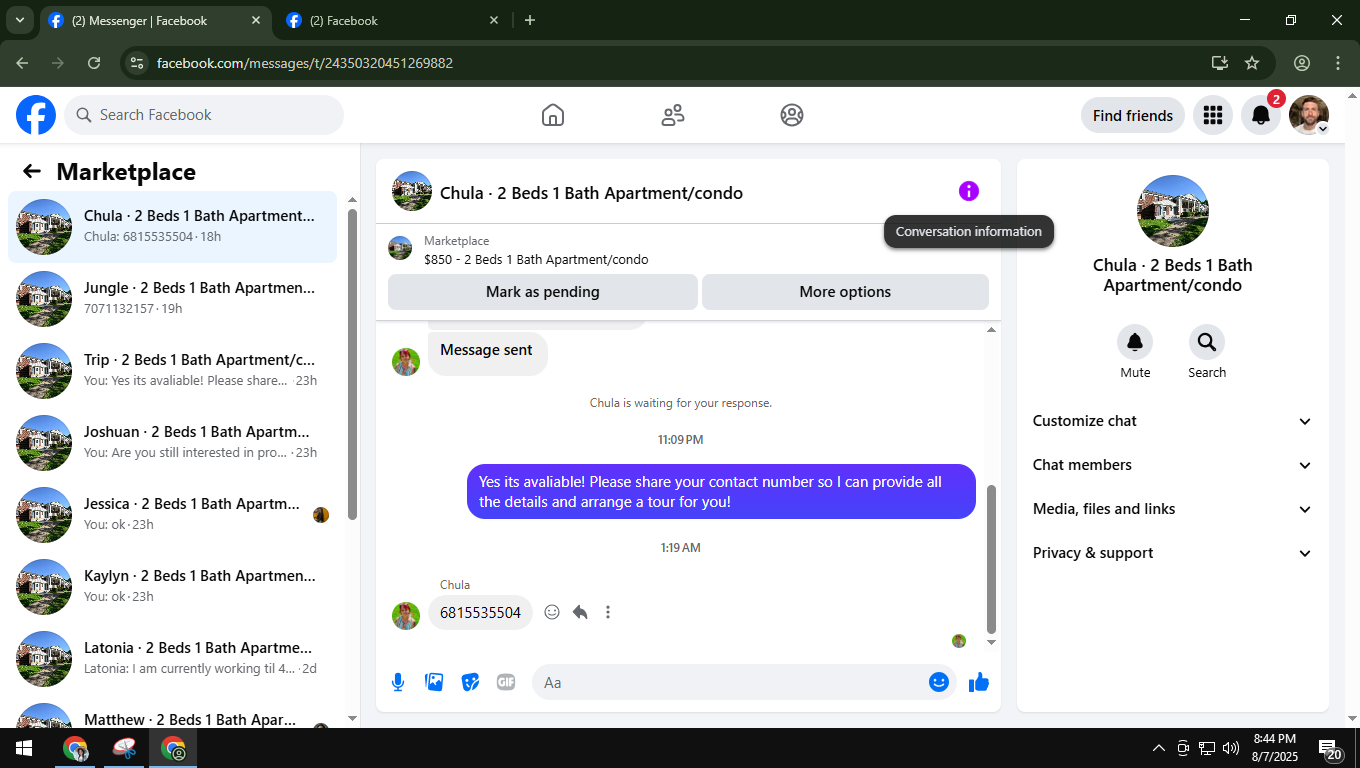Open the account profile picture menu

pos(1309,115)
